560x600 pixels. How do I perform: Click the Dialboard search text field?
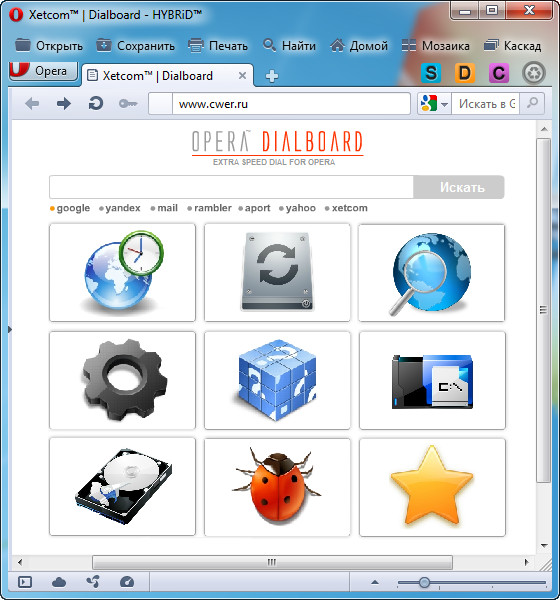231,187
